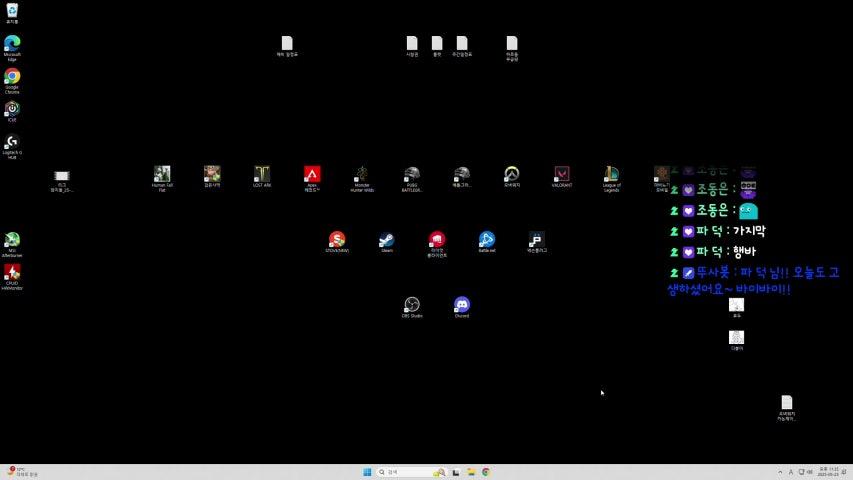Viewport: 853px width, 480px height.
Task: Select the text file at the desktop bottom right
Action: [786, 408]
